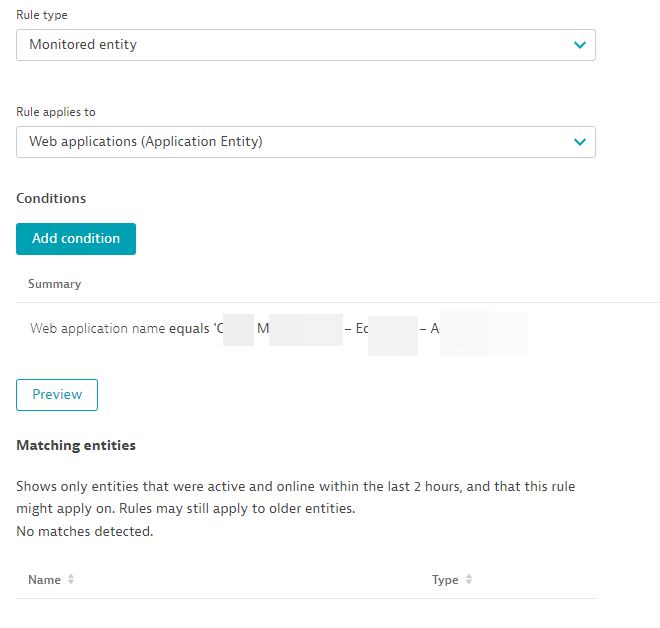Select the Matching entities heading
The width and height of the screenshot is (660, 628).
pos(76,445)
